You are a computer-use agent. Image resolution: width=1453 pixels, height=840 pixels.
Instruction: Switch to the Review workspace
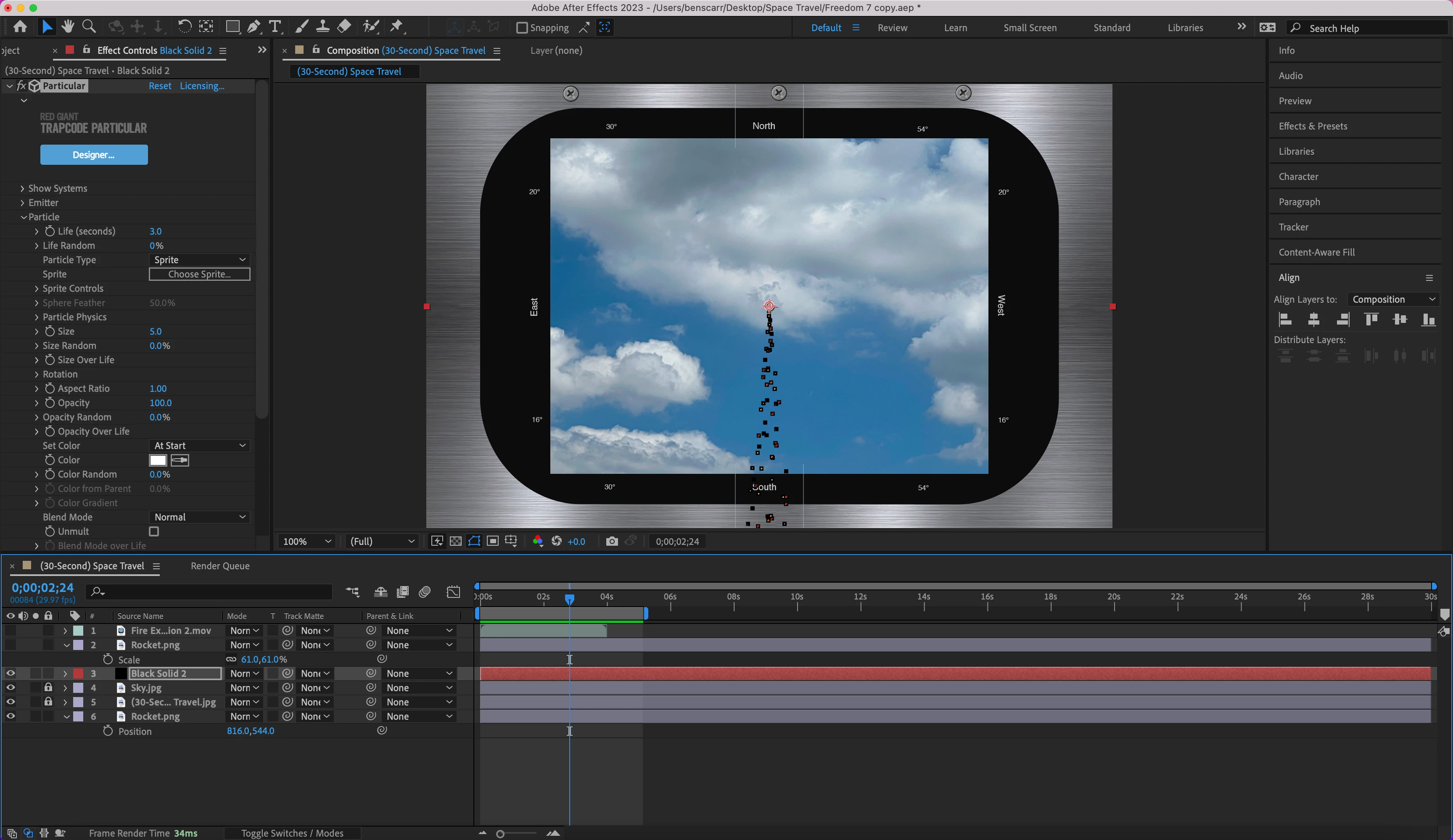(x=892, y=28)
